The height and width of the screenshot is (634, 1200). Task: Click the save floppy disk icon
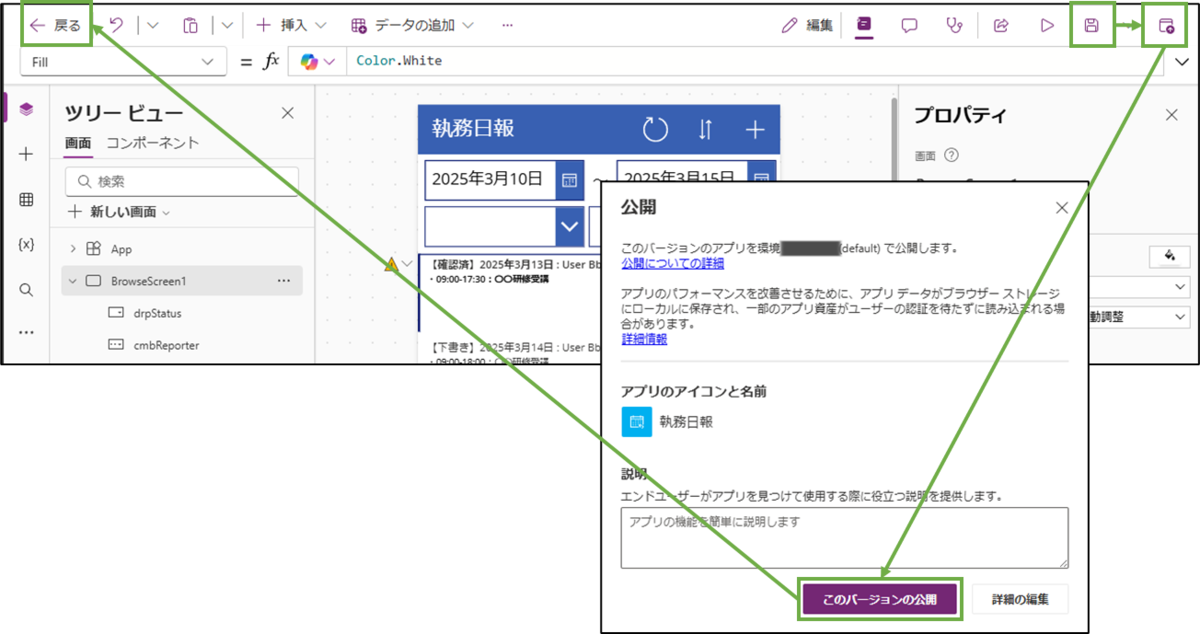pyautogui.click(x=1092, y=25)
